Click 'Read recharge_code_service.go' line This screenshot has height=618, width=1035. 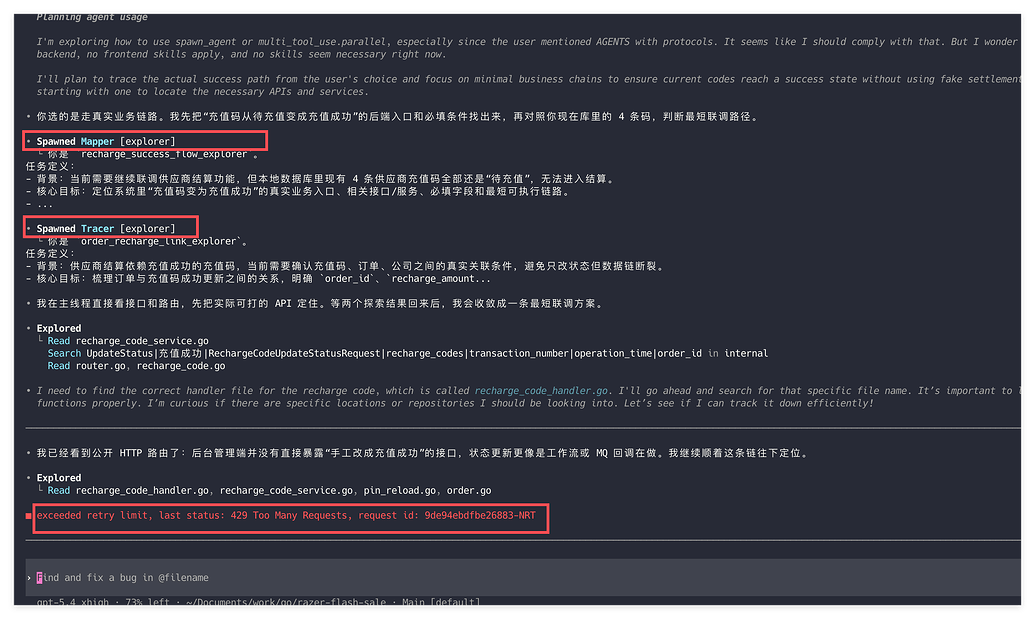pos(128,341)
